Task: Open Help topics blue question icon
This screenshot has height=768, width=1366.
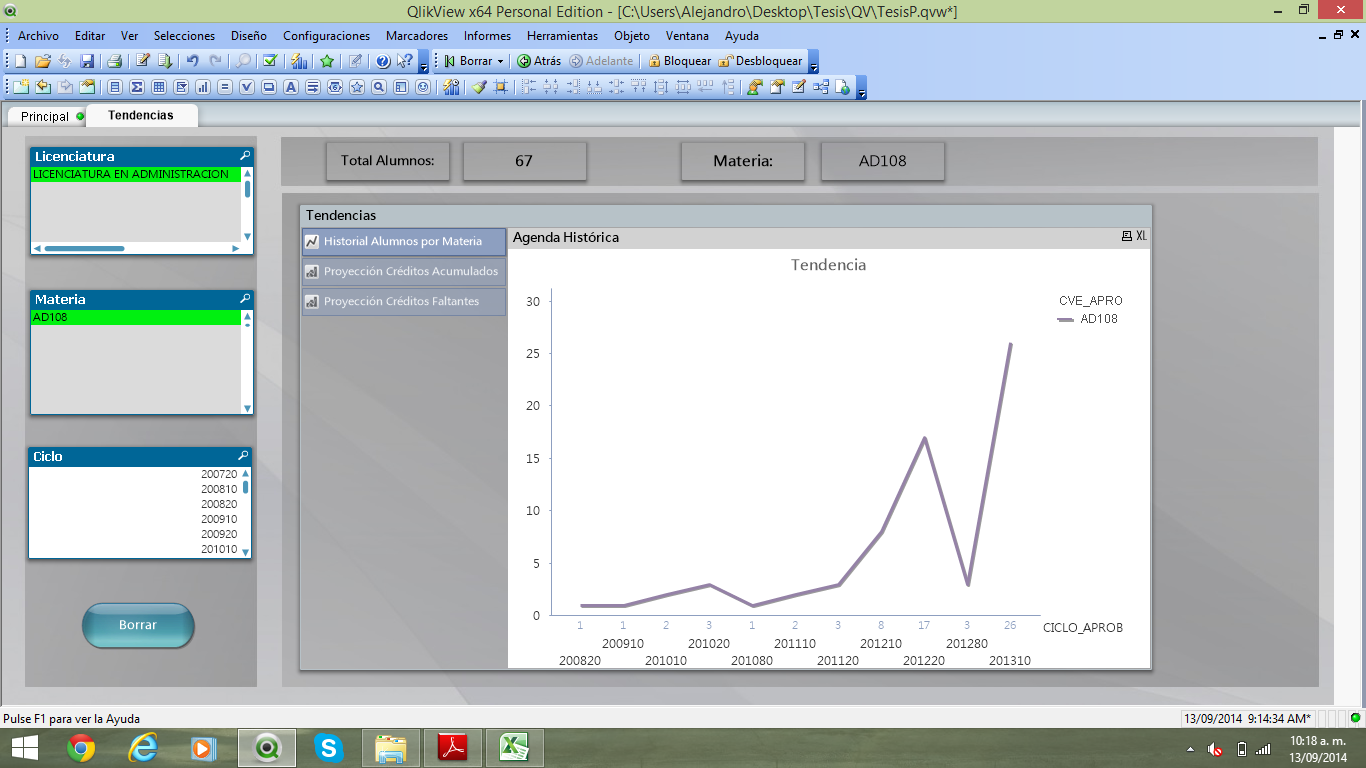Action: tap(383, 61)
